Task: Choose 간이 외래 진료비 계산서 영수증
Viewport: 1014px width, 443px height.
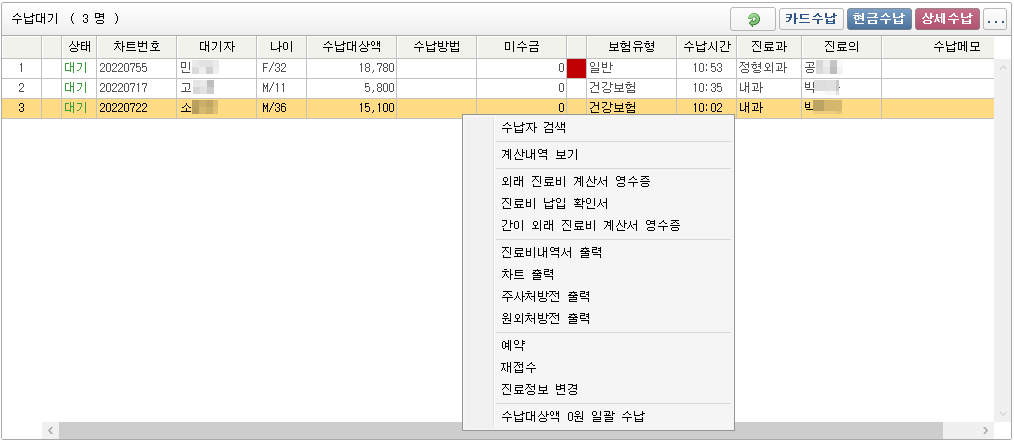Action: click(x=590, y=226)
